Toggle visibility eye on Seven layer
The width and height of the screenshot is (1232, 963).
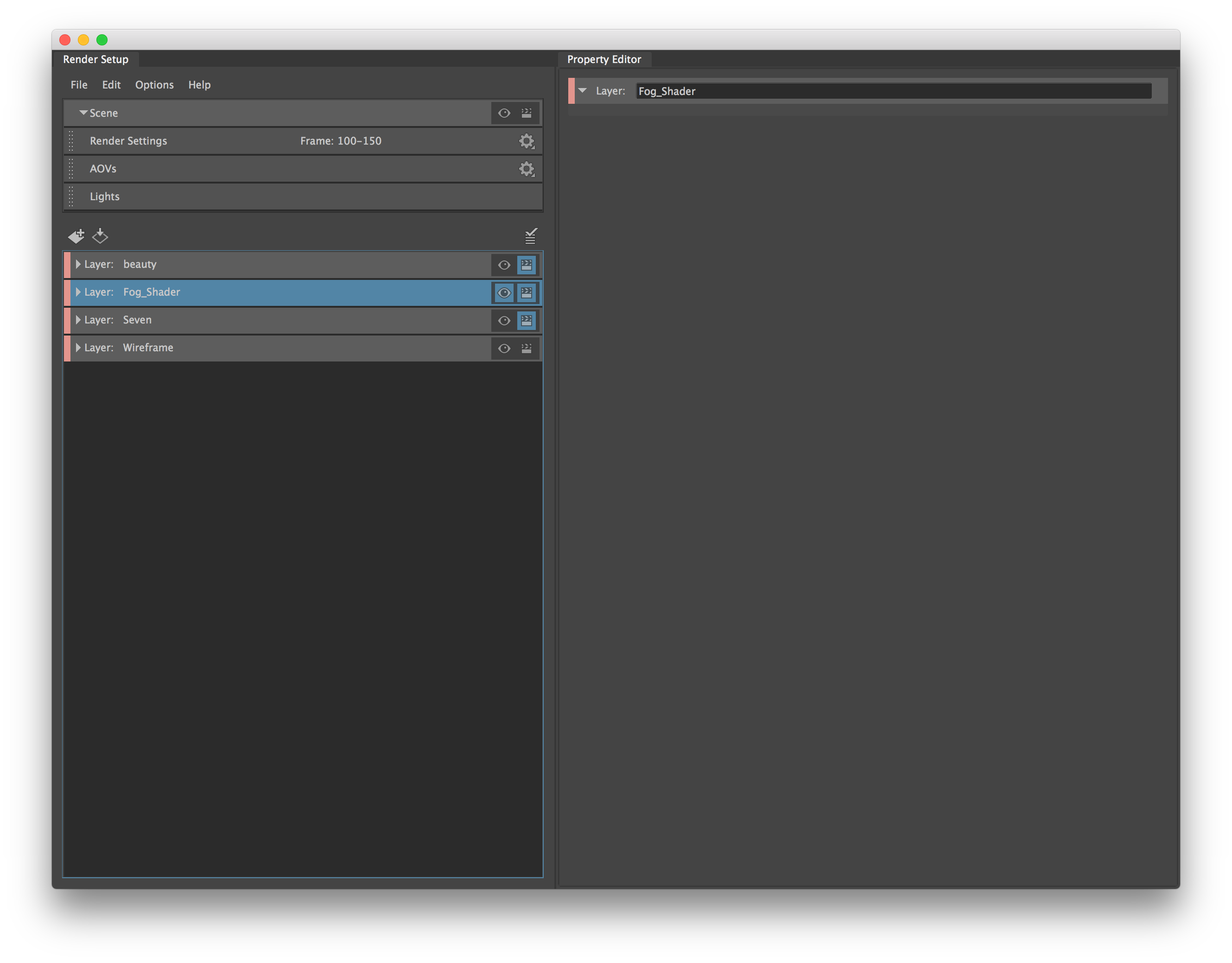504,320
